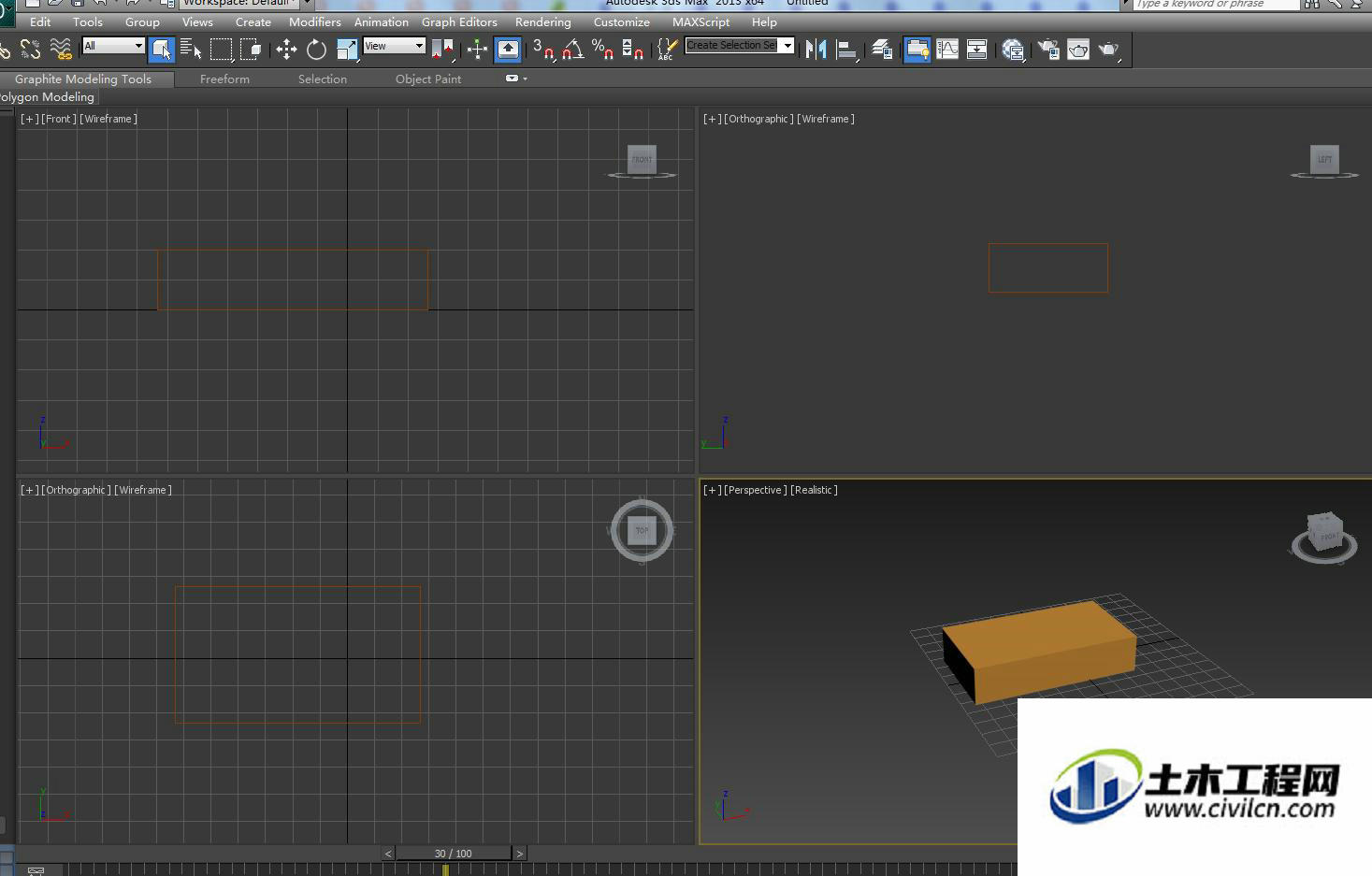The width and height of the screenshot is (1372, 876).
Task: Toggle the Keyboard Shortcut Override button
Action: click(x=508, y=49)
